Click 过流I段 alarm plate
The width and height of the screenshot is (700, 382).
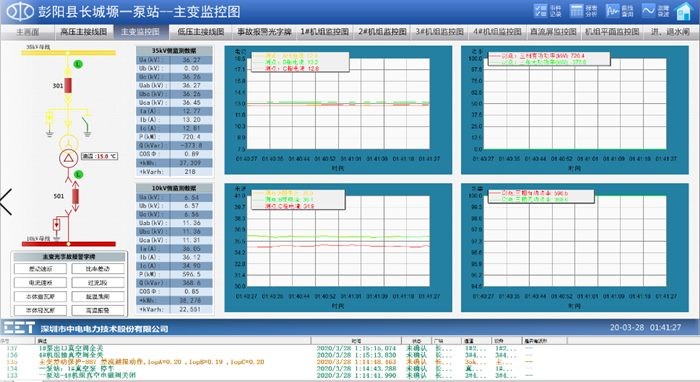pyautogui.click(x=98, y=282)
